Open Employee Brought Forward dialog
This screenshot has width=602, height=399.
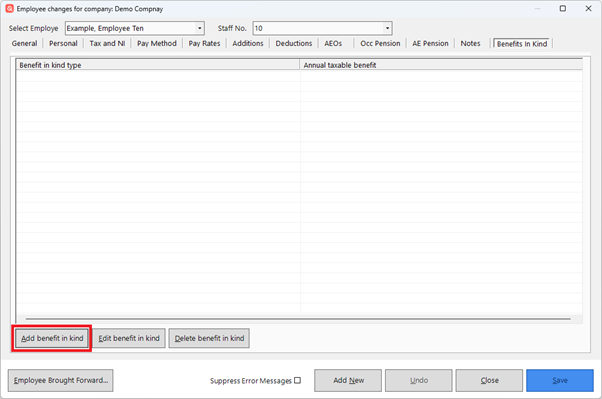point(61,381)
